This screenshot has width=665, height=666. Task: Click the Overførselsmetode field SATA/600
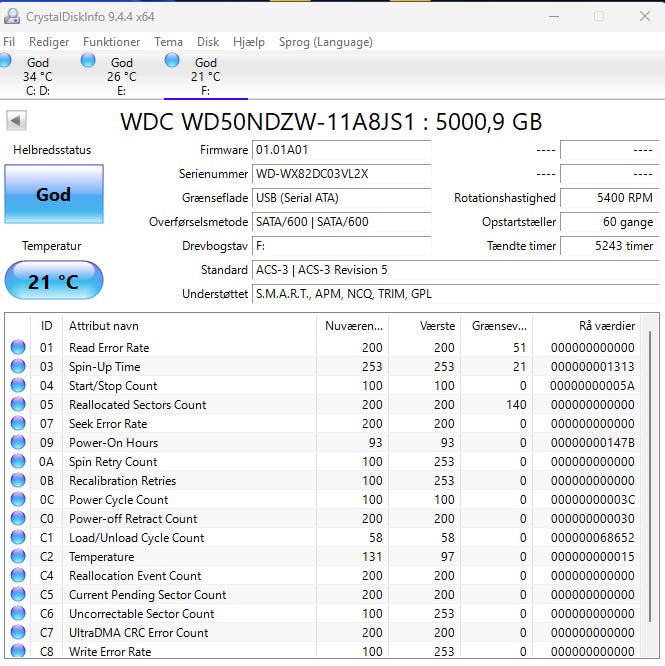341,222
